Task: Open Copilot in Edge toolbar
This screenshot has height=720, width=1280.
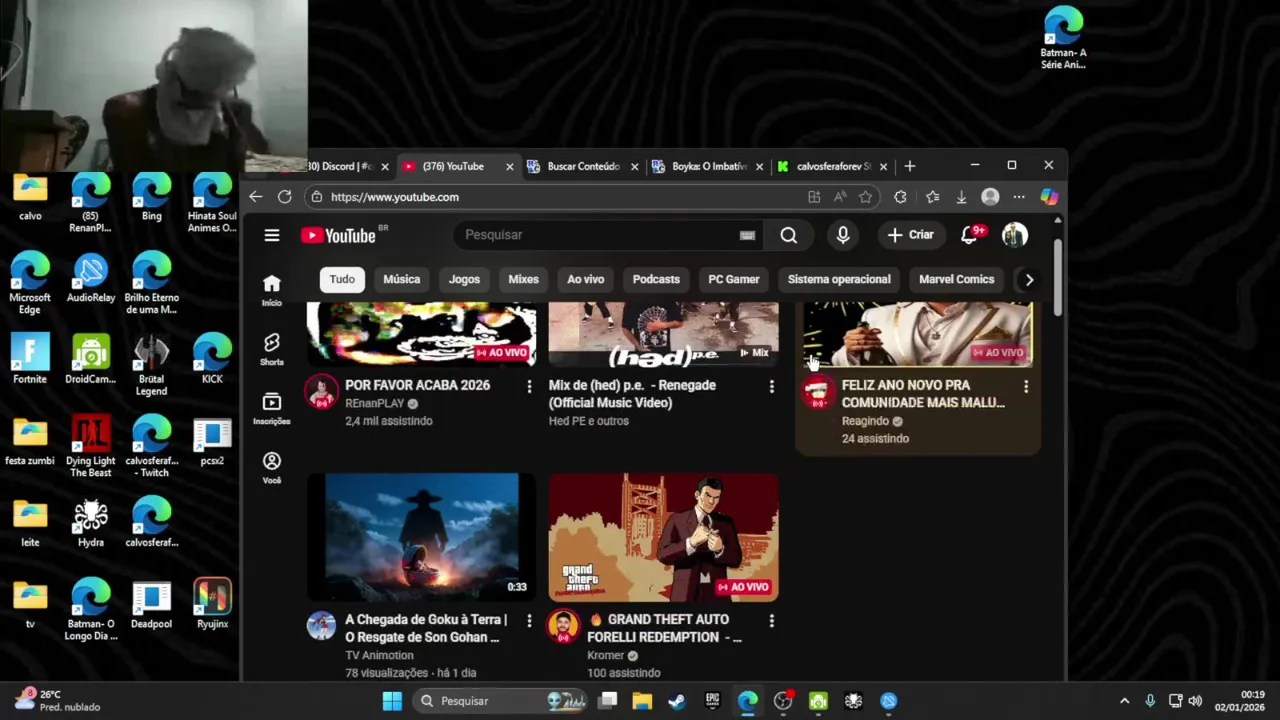Action: coord(1049,197)
